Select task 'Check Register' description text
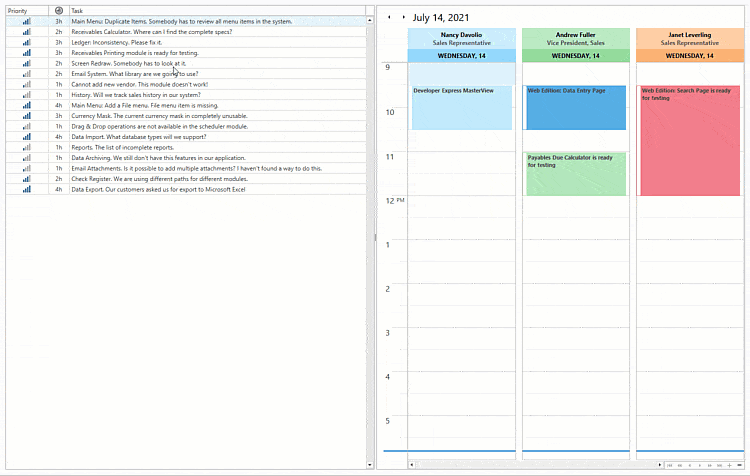The width and height of the screenshot is (750, 476). 159,179
